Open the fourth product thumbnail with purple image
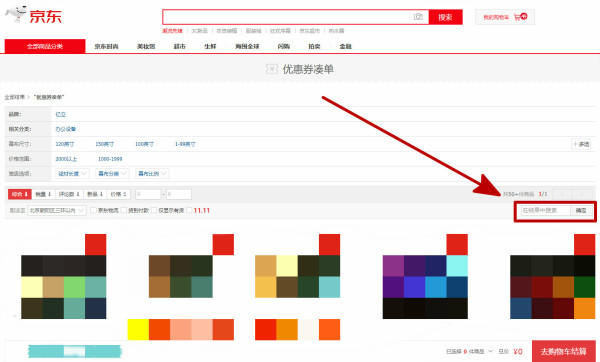Viewport: 600px width, 362px height. click(x=425, y=276)
